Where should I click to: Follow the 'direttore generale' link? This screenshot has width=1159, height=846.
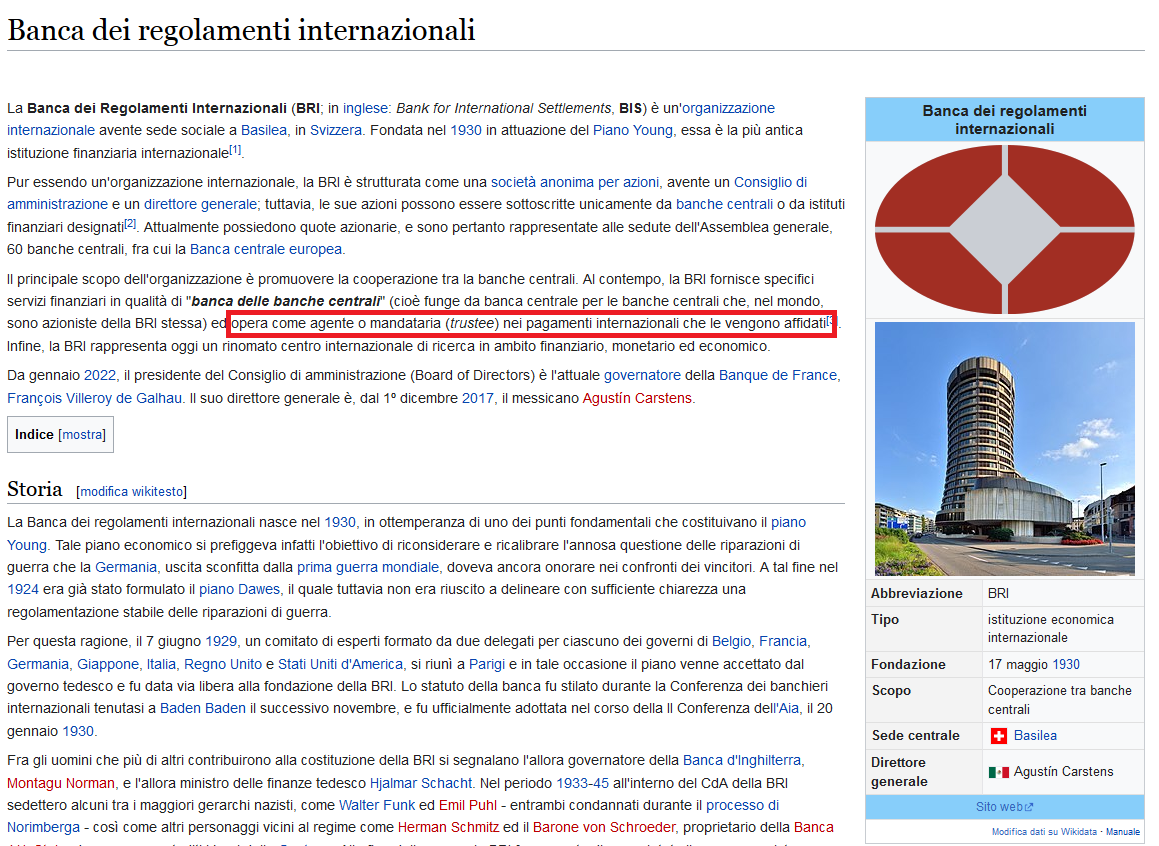pyautogui.click(x=200, y=205)
